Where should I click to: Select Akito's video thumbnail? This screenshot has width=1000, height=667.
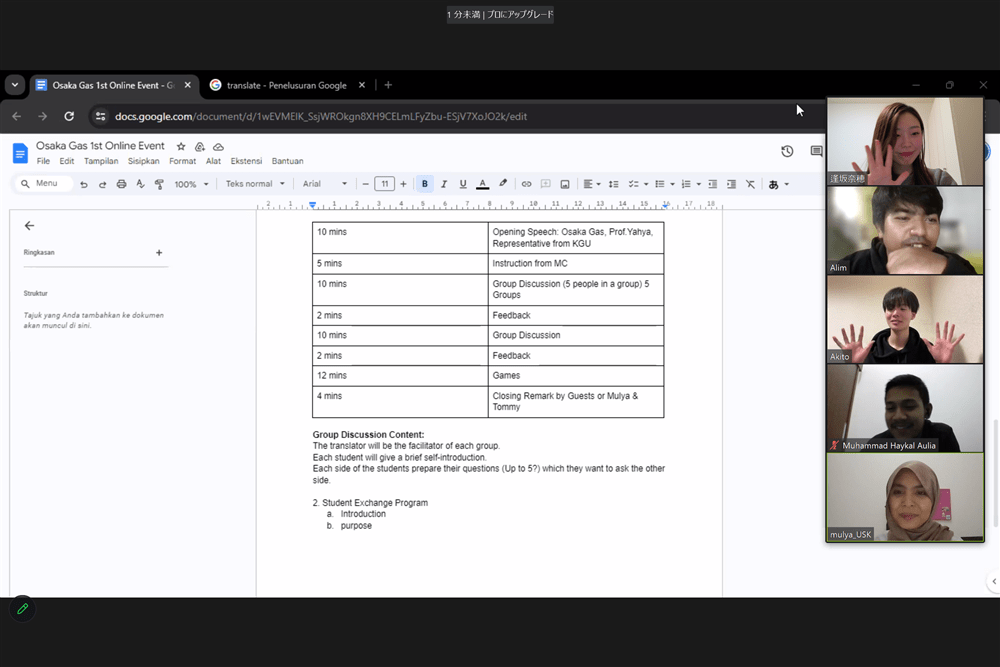click(905, 319)
